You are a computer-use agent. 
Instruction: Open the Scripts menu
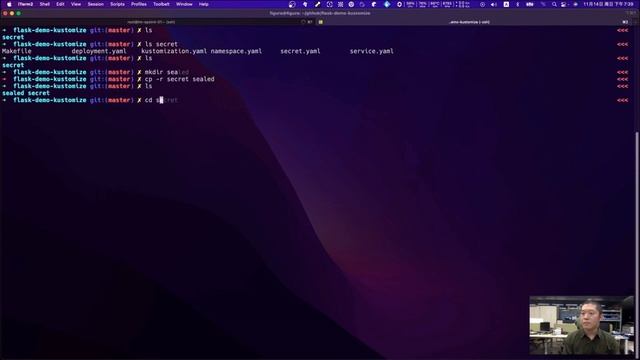pos(118,4)
